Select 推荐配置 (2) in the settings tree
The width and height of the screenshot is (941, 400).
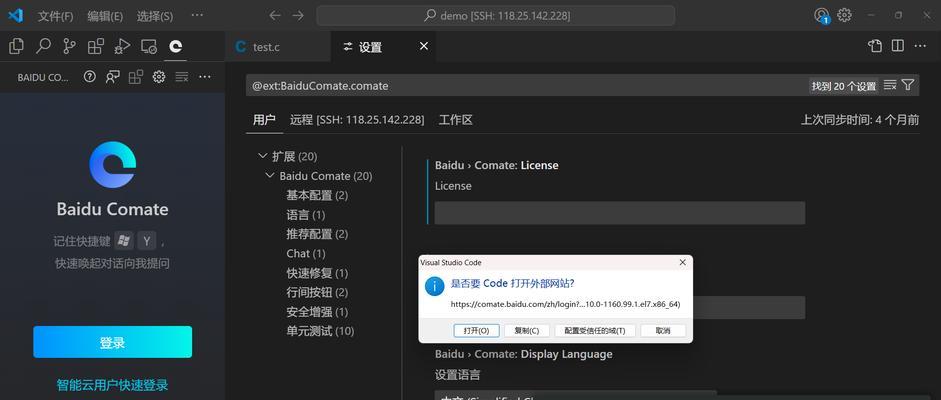(317, 234)
